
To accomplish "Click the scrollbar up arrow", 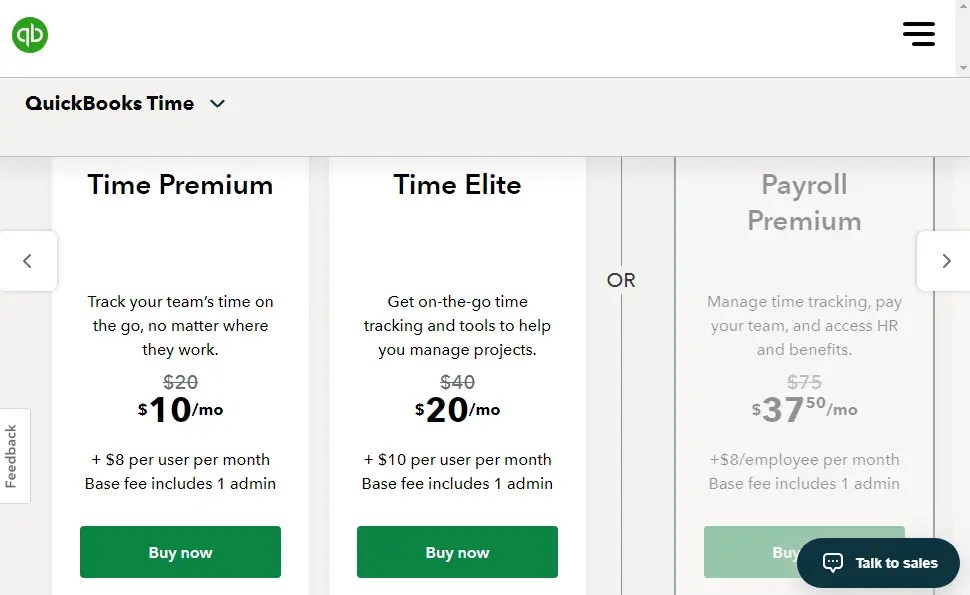I will coord(963,8).
